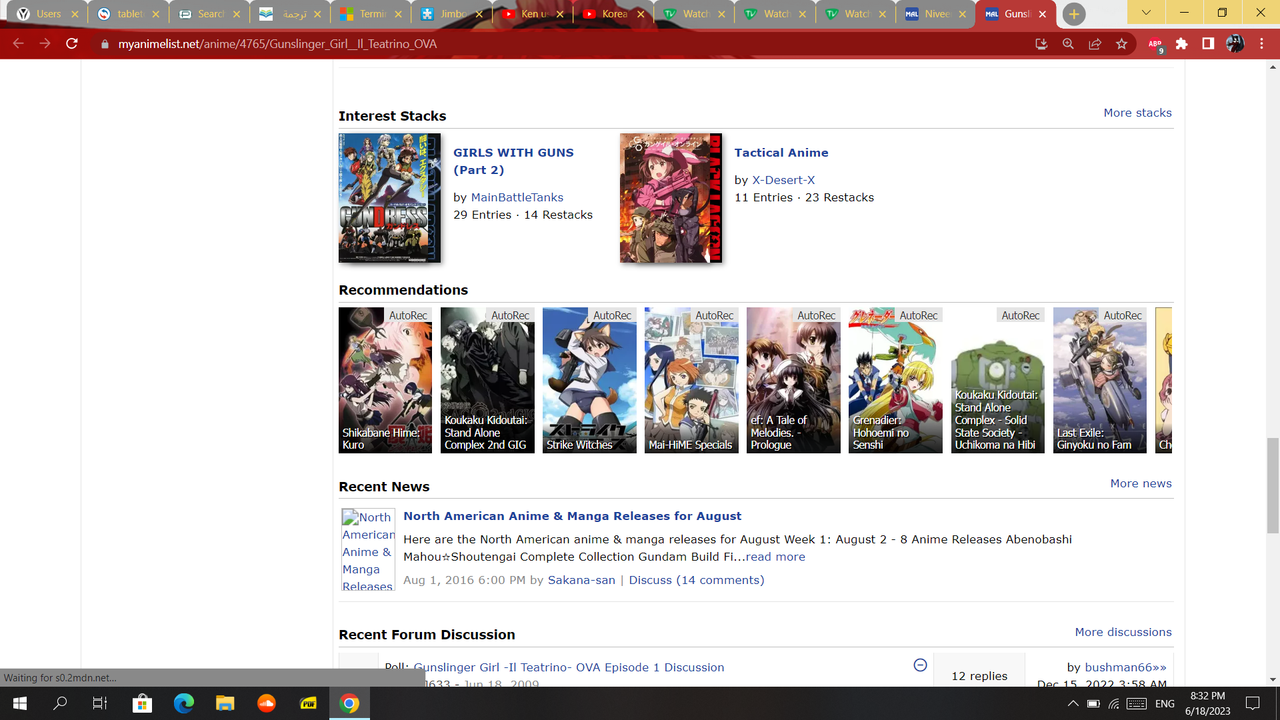Reload the page with the refresh icon

pos(72,44)
